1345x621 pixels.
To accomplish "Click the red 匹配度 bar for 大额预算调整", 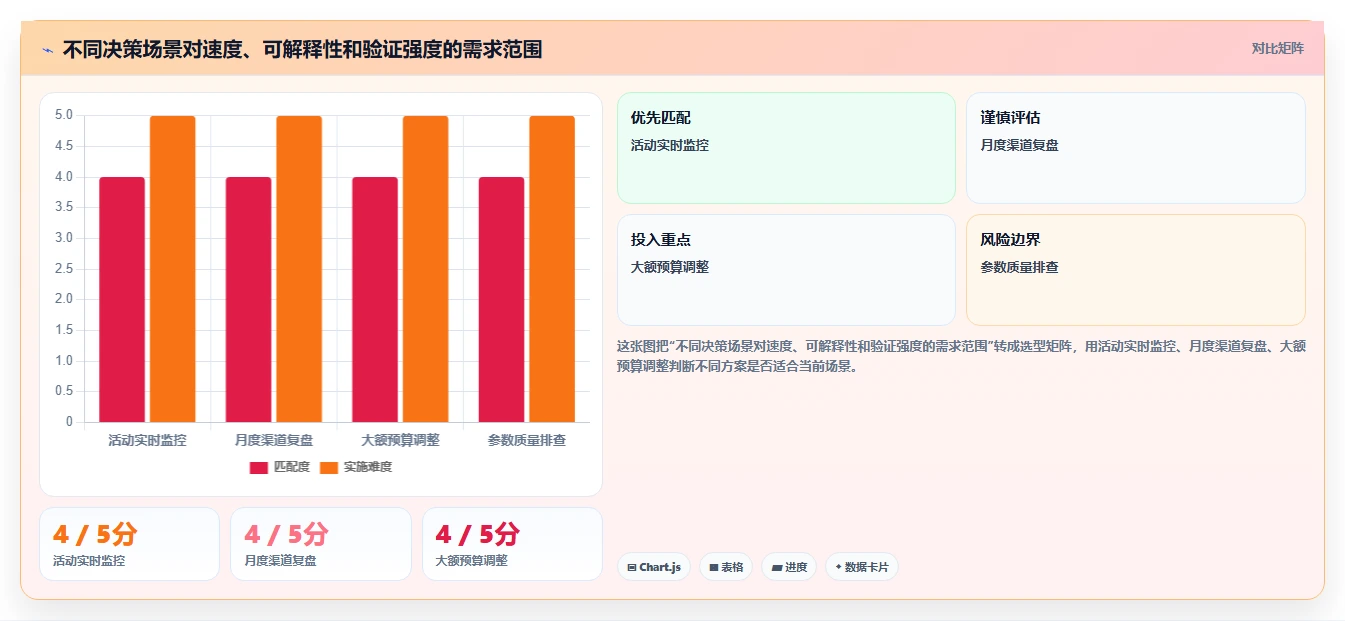I will coord(375,299).
